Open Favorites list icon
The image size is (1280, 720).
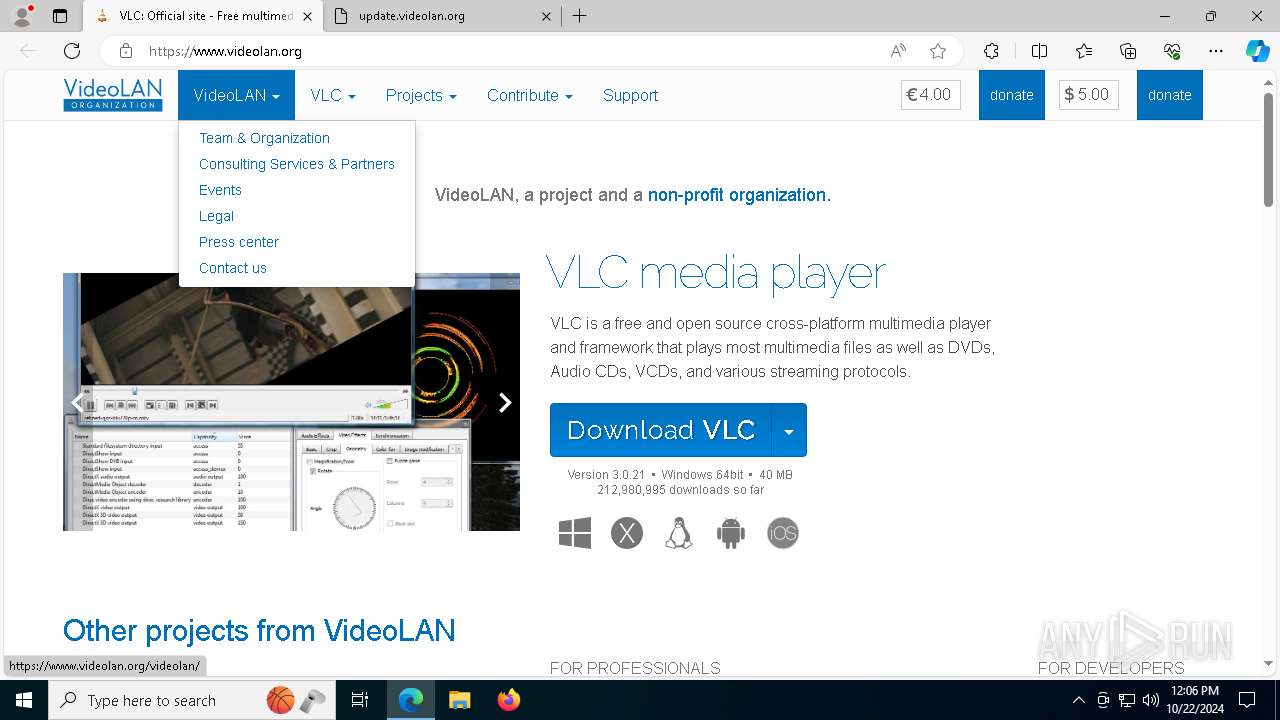click(x=1084, y=51)
